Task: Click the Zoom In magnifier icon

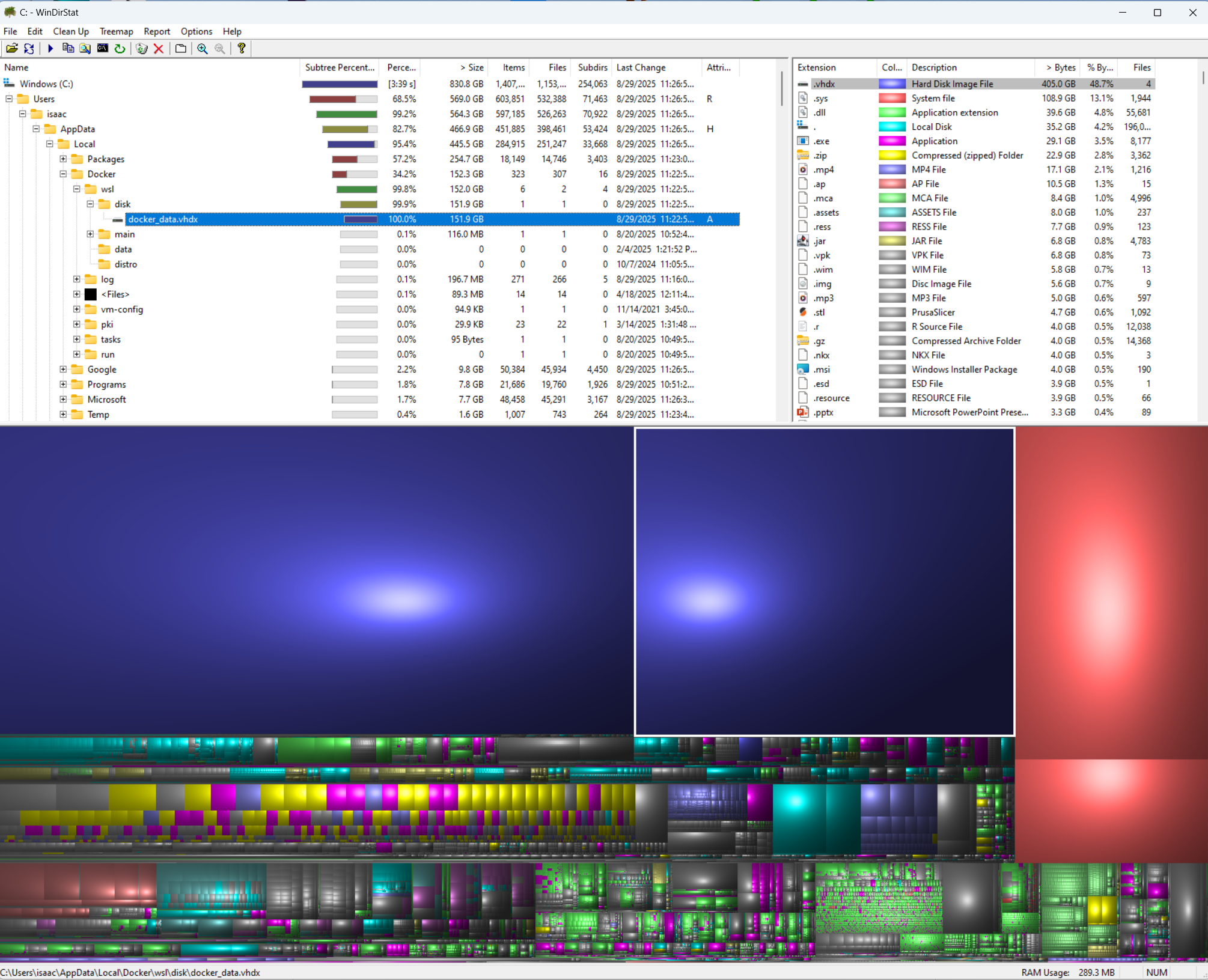Action: [203, 49]
